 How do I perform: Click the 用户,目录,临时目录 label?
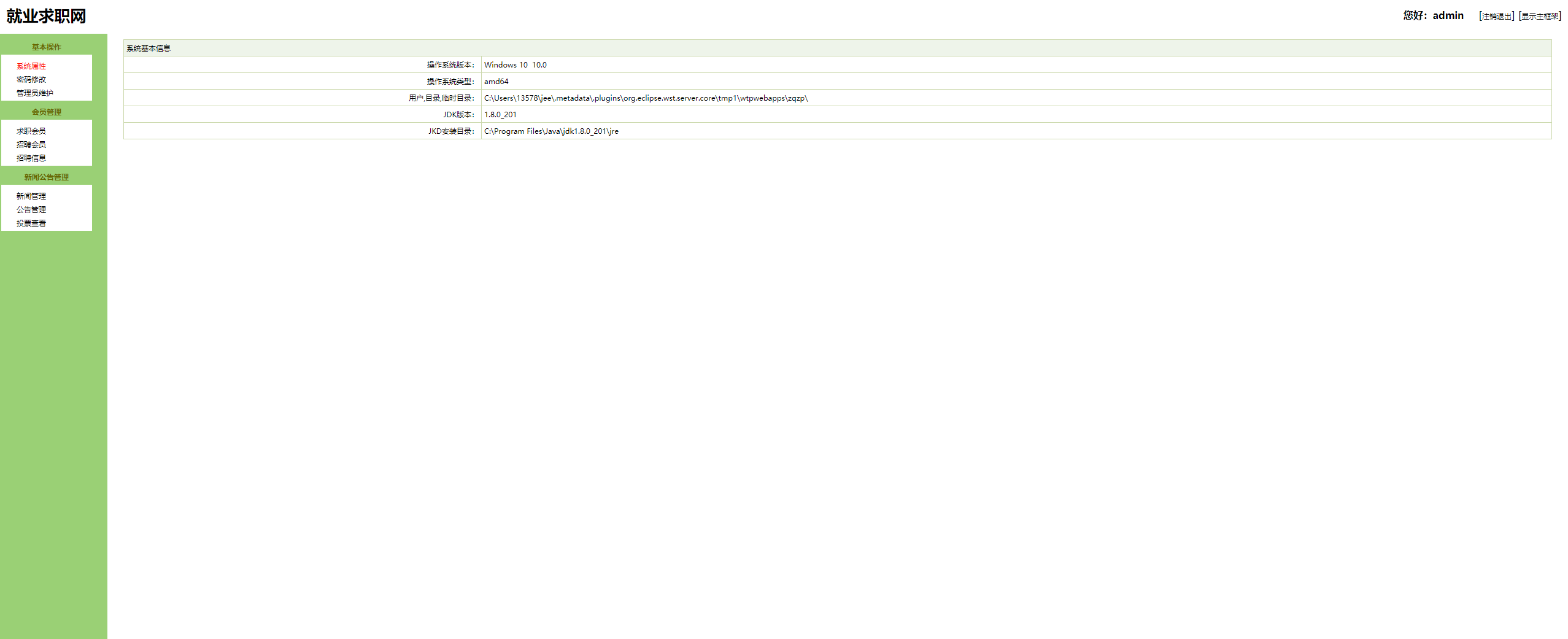coord(442,98)
